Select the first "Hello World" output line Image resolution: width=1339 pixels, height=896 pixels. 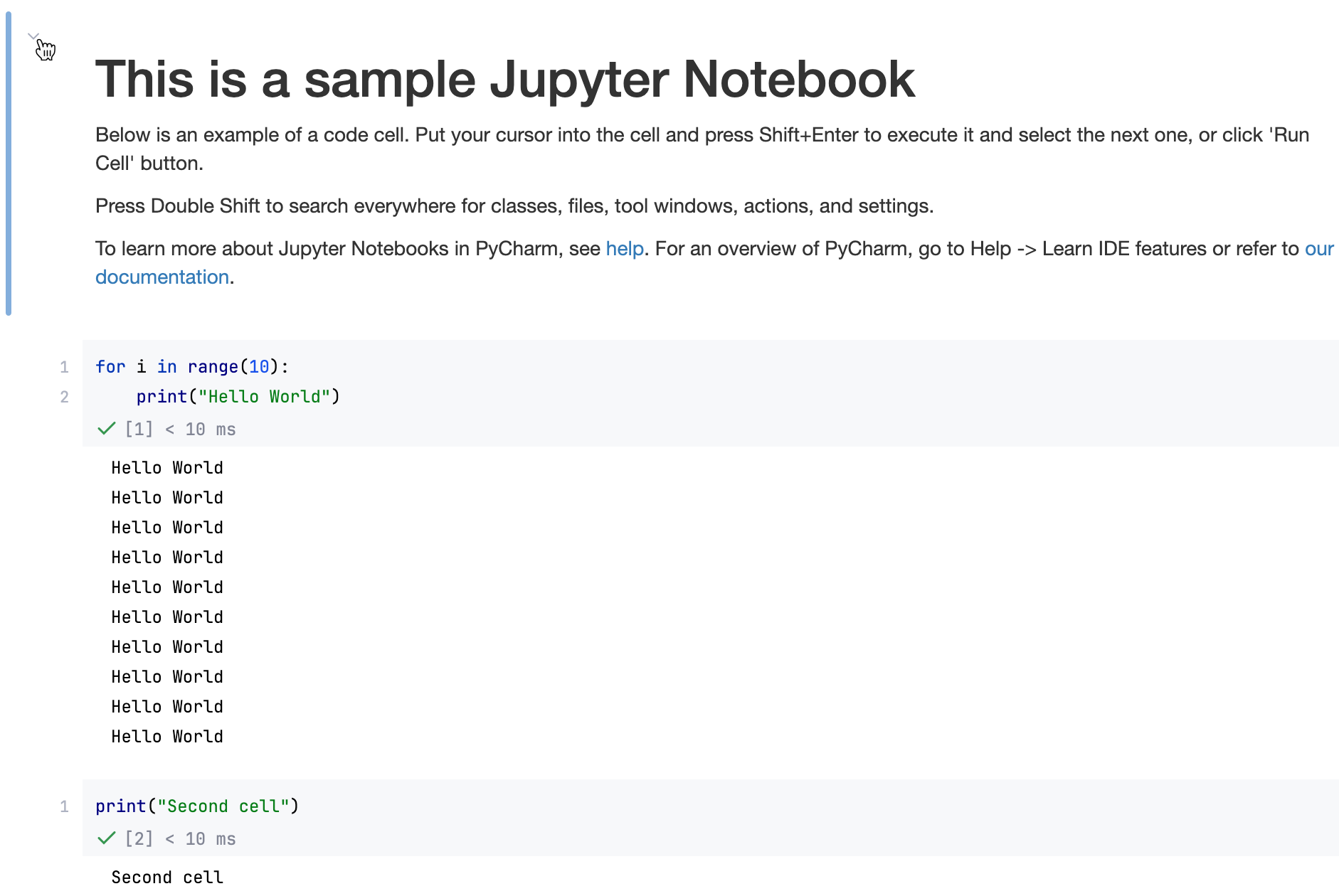click(166, 467)
